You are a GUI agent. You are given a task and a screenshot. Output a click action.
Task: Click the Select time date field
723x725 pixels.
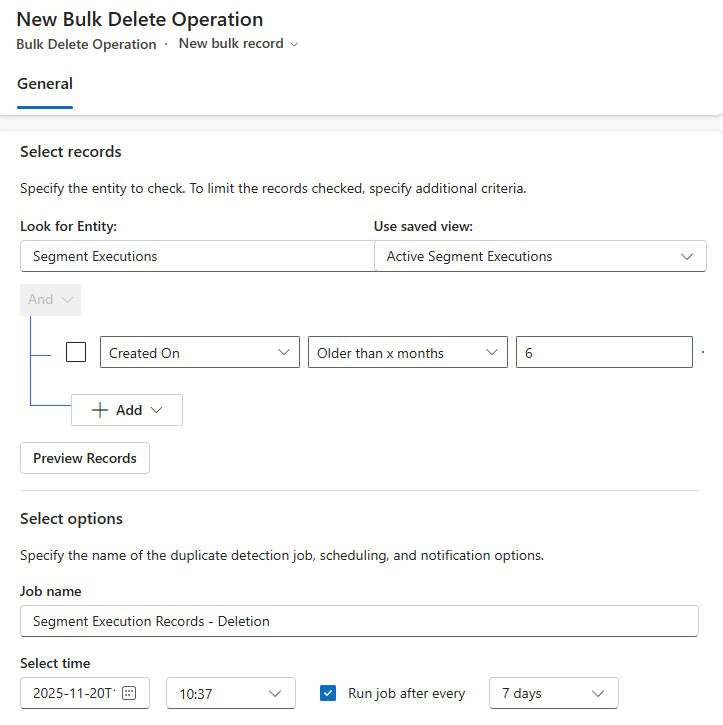(x=72, y=693)
